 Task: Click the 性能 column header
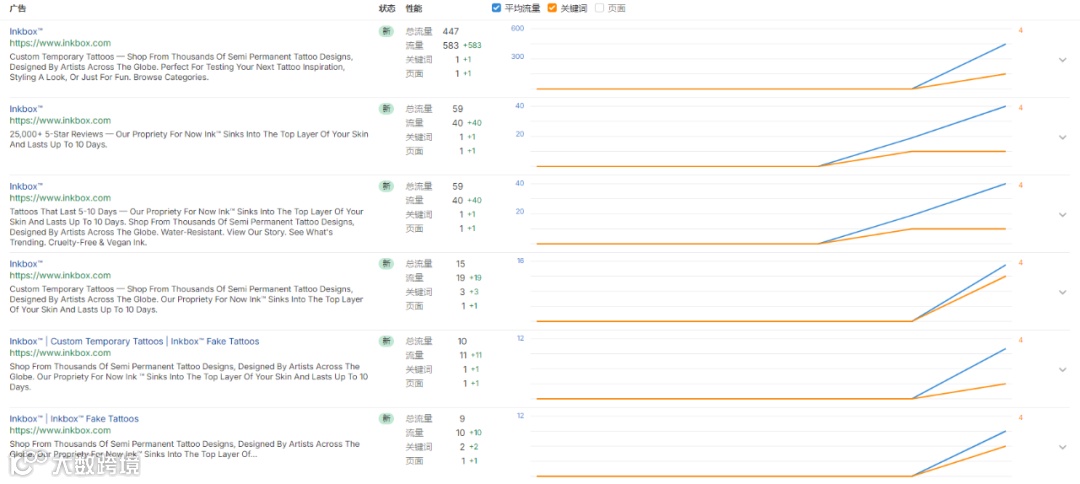click(414, 8)
